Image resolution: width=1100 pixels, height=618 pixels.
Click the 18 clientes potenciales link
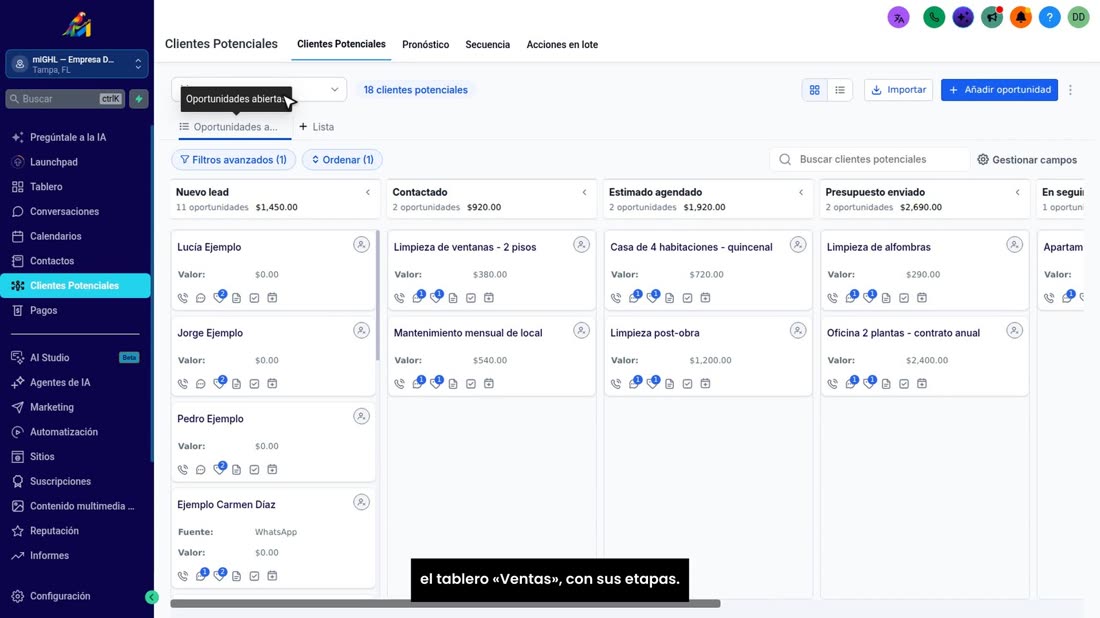click(x=415, y=90)
